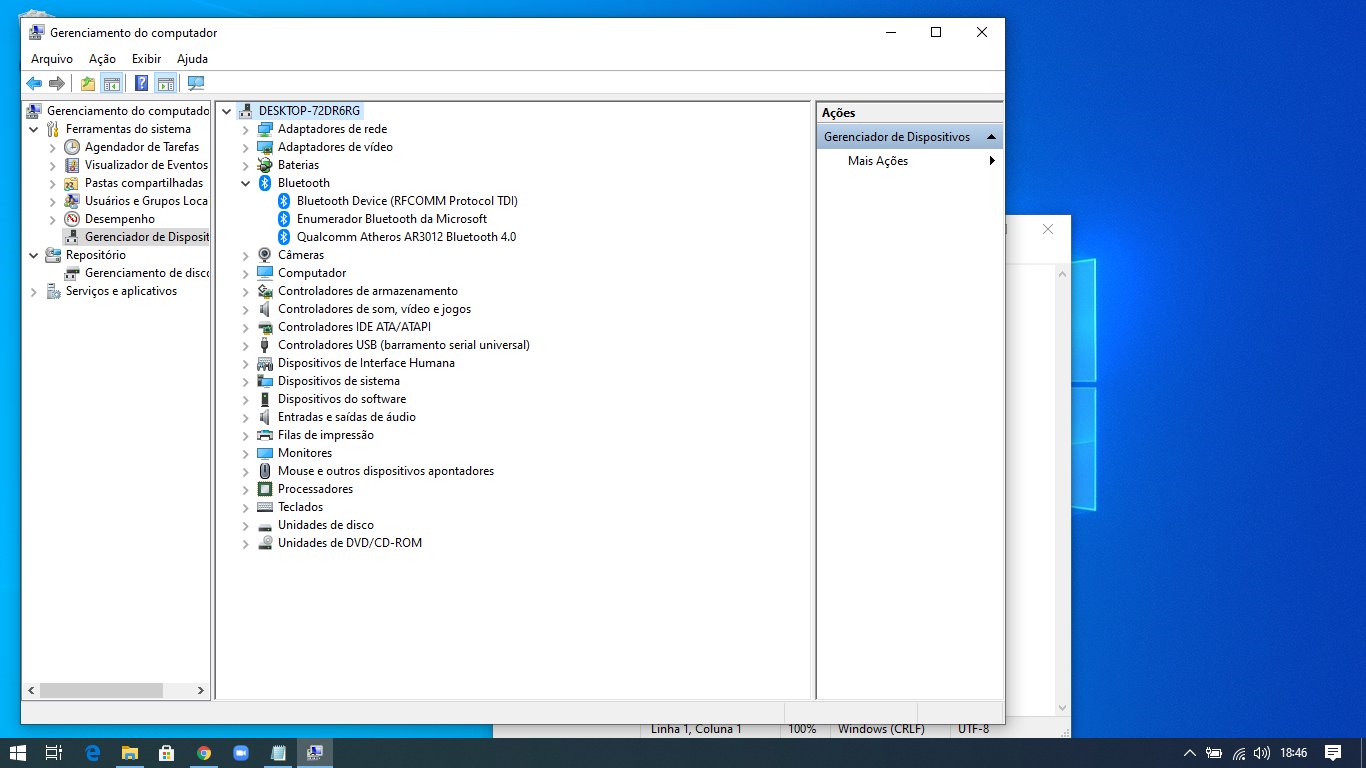The height and width of the screenshot is (768, 1366).
Task: Select Pastas compartilhadas in left tree
Action: click(144, 183)
